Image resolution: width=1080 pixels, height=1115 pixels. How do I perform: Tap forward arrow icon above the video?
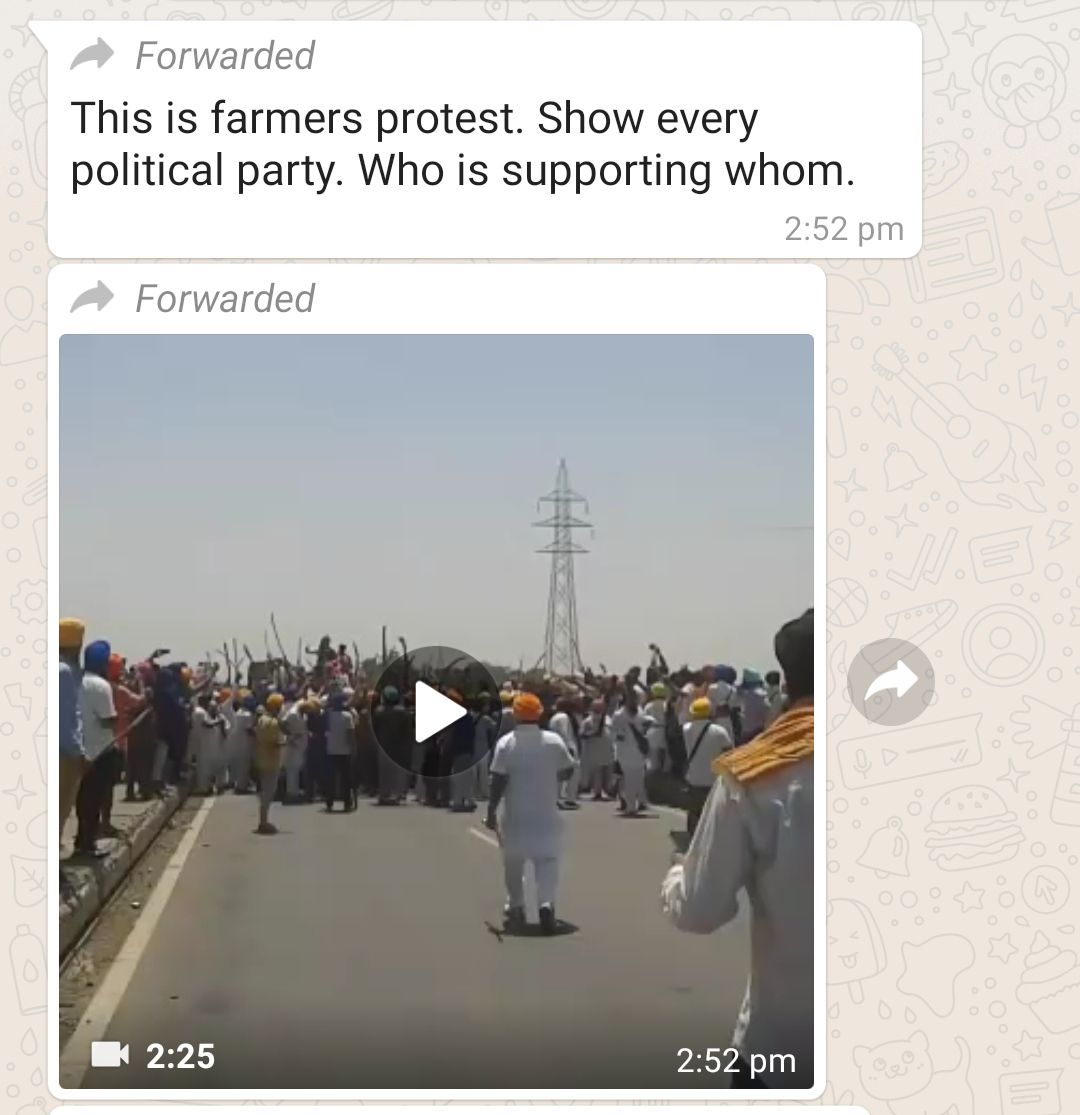[x=92, y=297]
